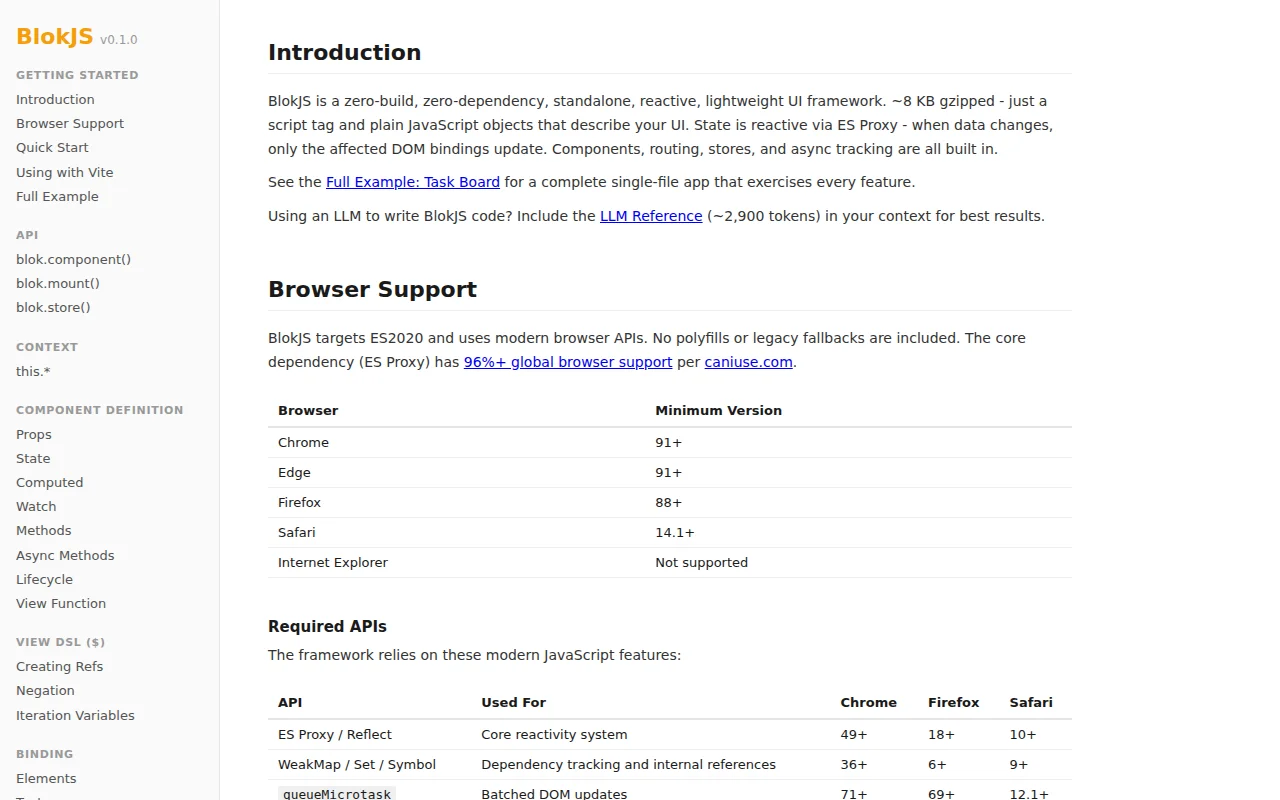Click the Internet Explorer table row
Screen dimensions: 1280x800
(x=670, y=562)
